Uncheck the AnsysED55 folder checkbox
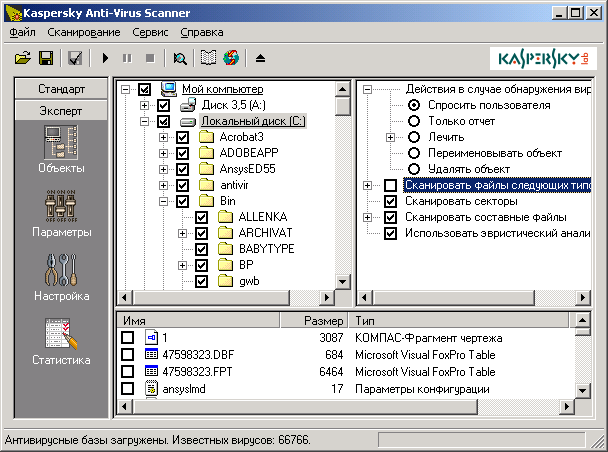This screenshot has width=608, height=452. click(x=182, y=169)
